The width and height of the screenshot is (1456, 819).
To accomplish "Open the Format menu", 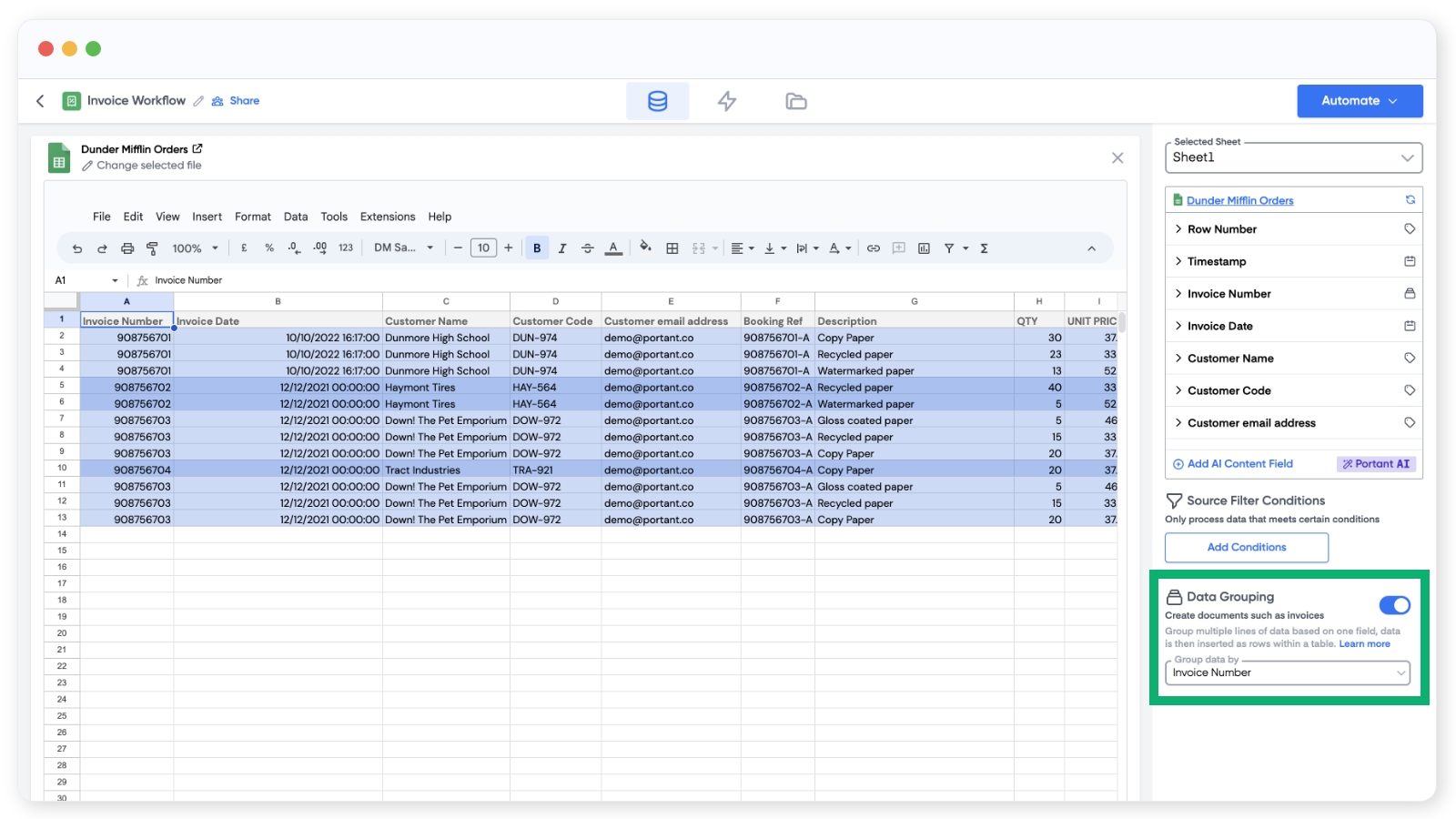I will pos(252,217).
